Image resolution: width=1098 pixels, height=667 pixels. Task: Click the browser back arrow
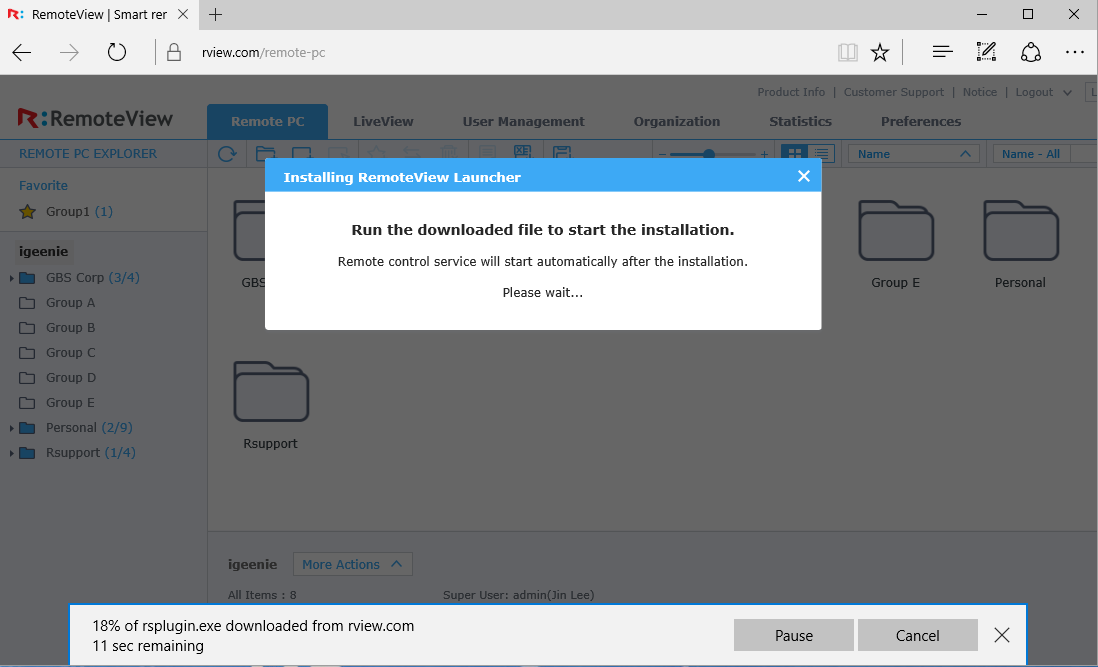click(x=22, y=52)
